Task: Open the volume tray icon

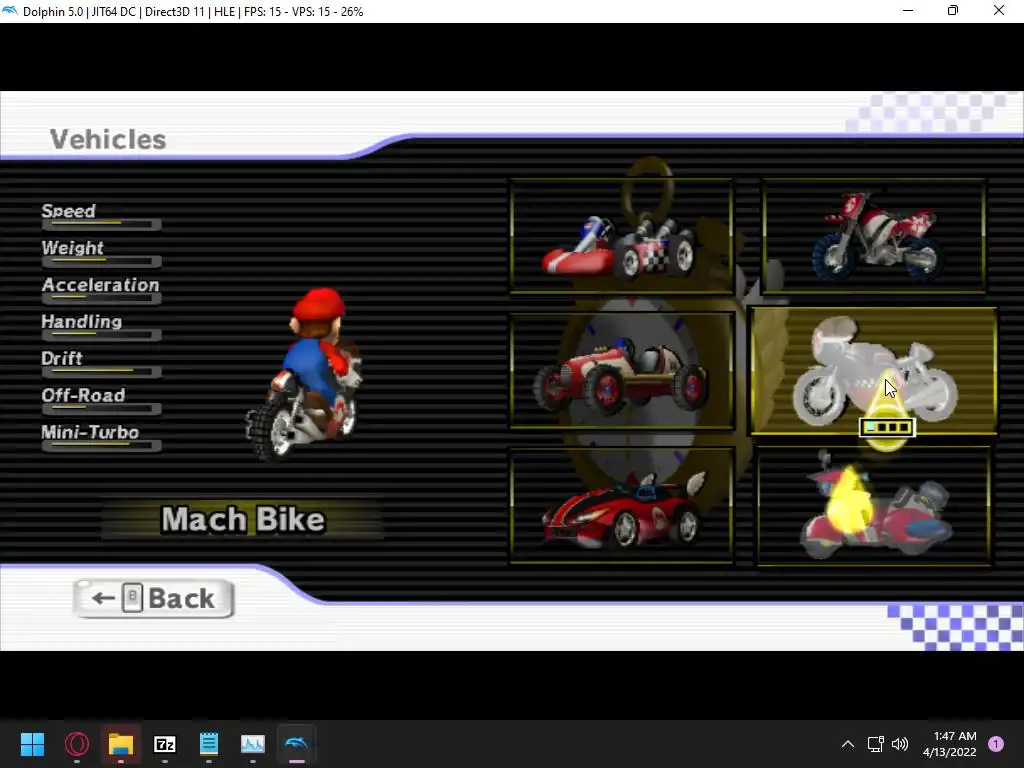Action: [x=900, y=744]
